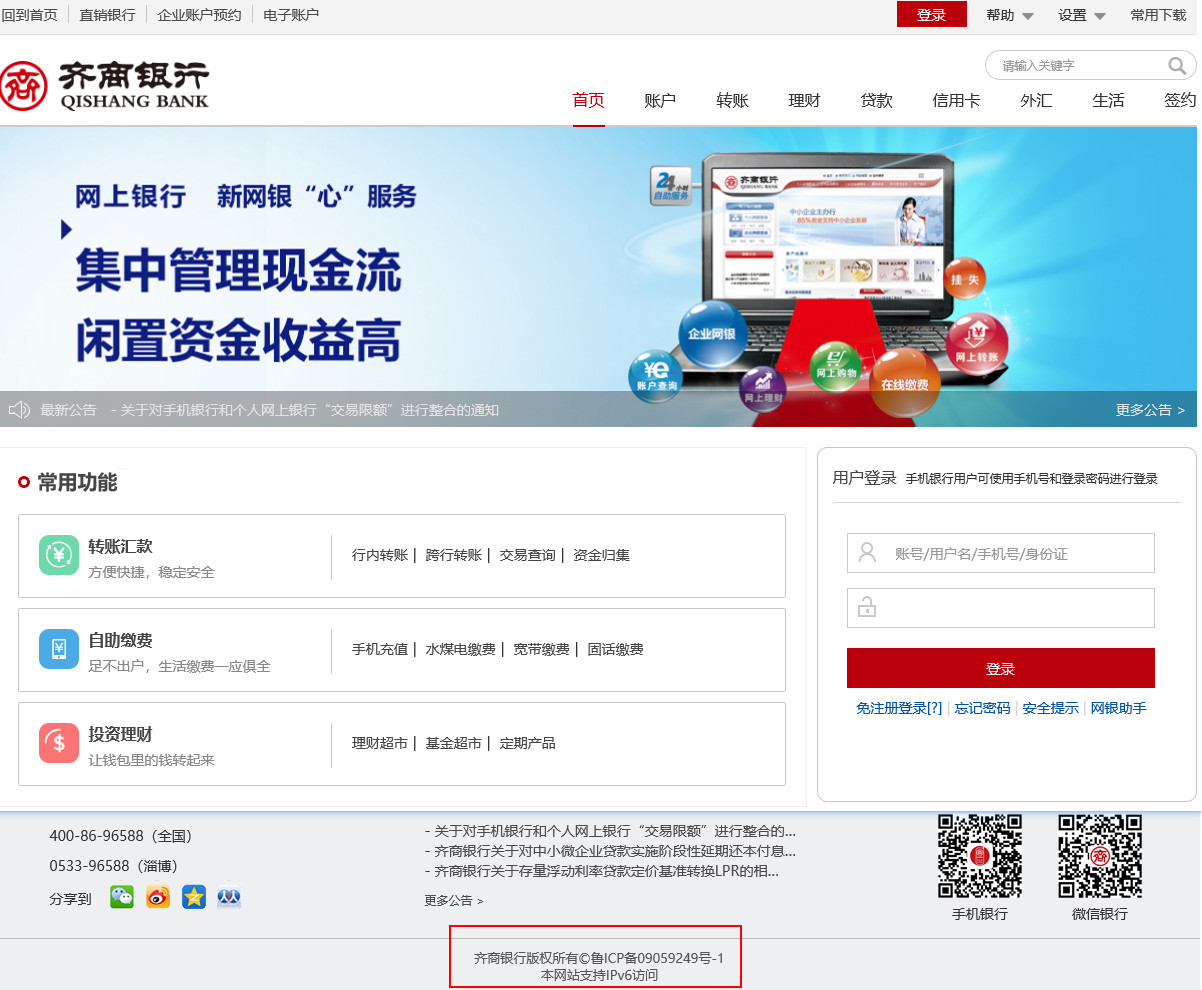Open the 账户 menu

pos(660,100)
